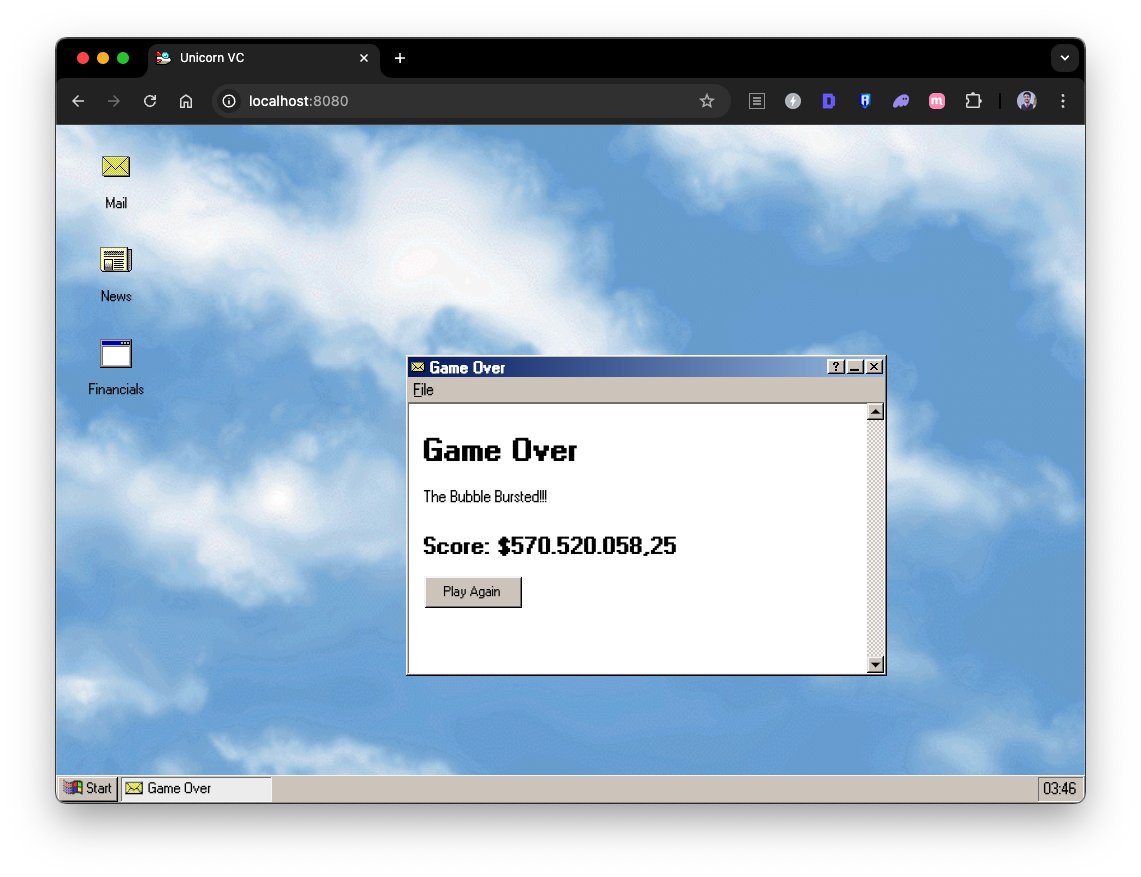Screen dimensions: 1141x877
Task: Click the scroll down arrow in Game Over window
Action: (x=875, y=664)
